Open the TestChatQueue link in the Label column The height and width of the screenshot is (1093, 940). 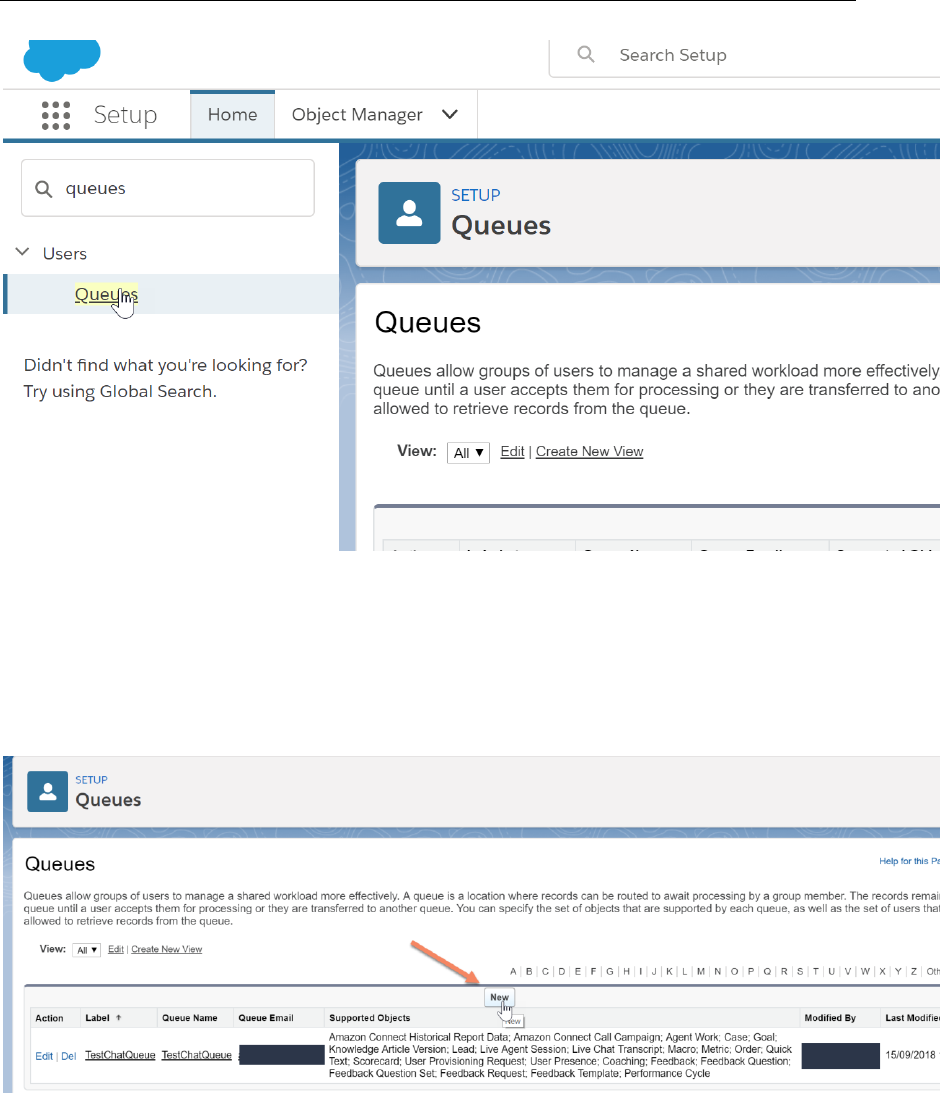[120, 1055]
